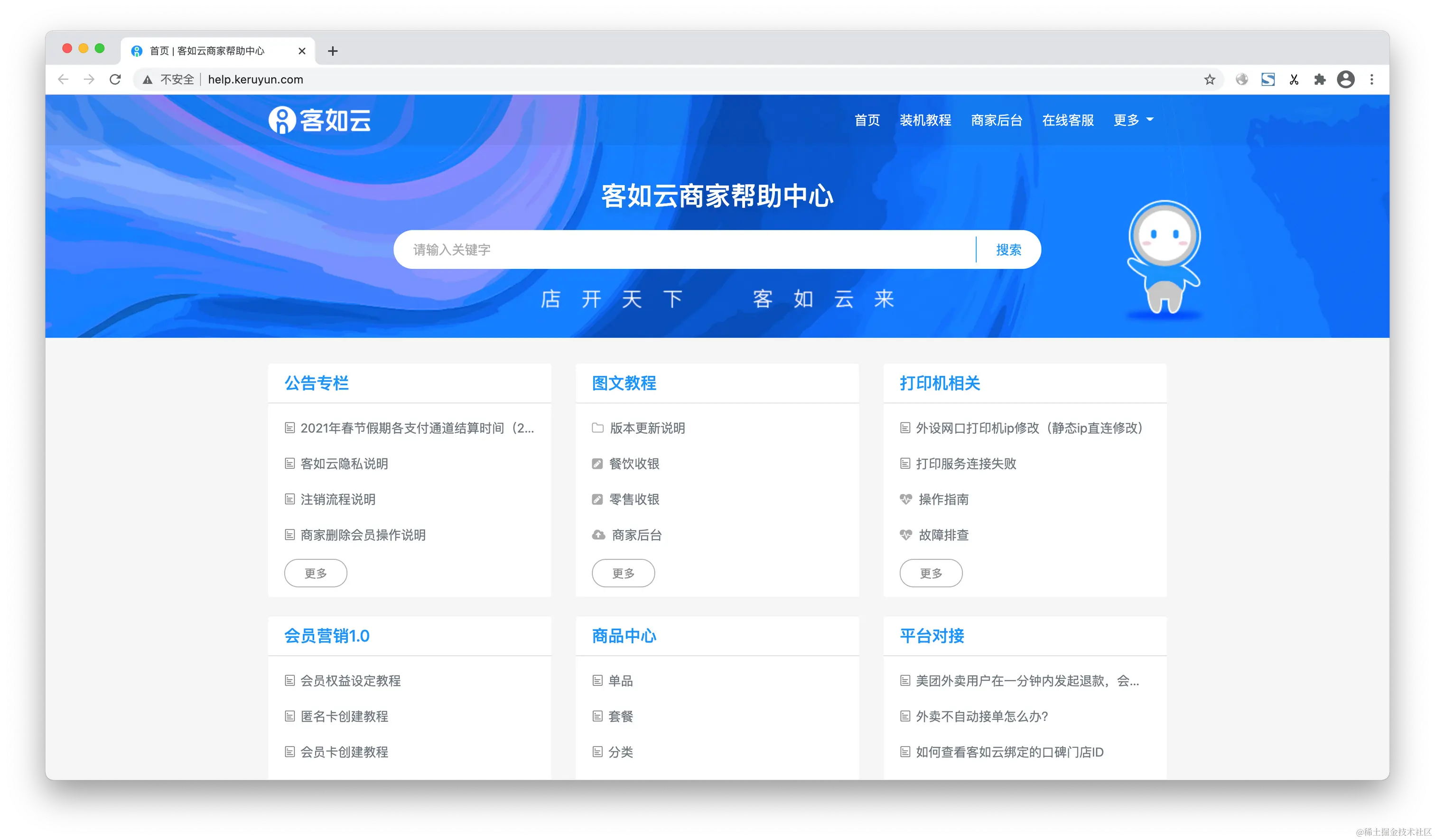Click the Chrome profile avatar icon
This screenshot has width=1435, height=840.
1346,80
